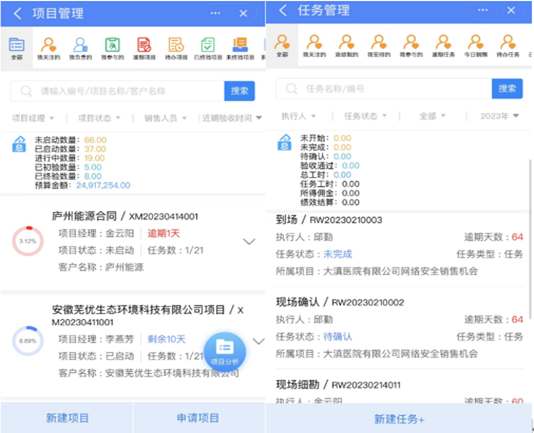Open the 全部 task-type dropdown

tap(432, 116)
